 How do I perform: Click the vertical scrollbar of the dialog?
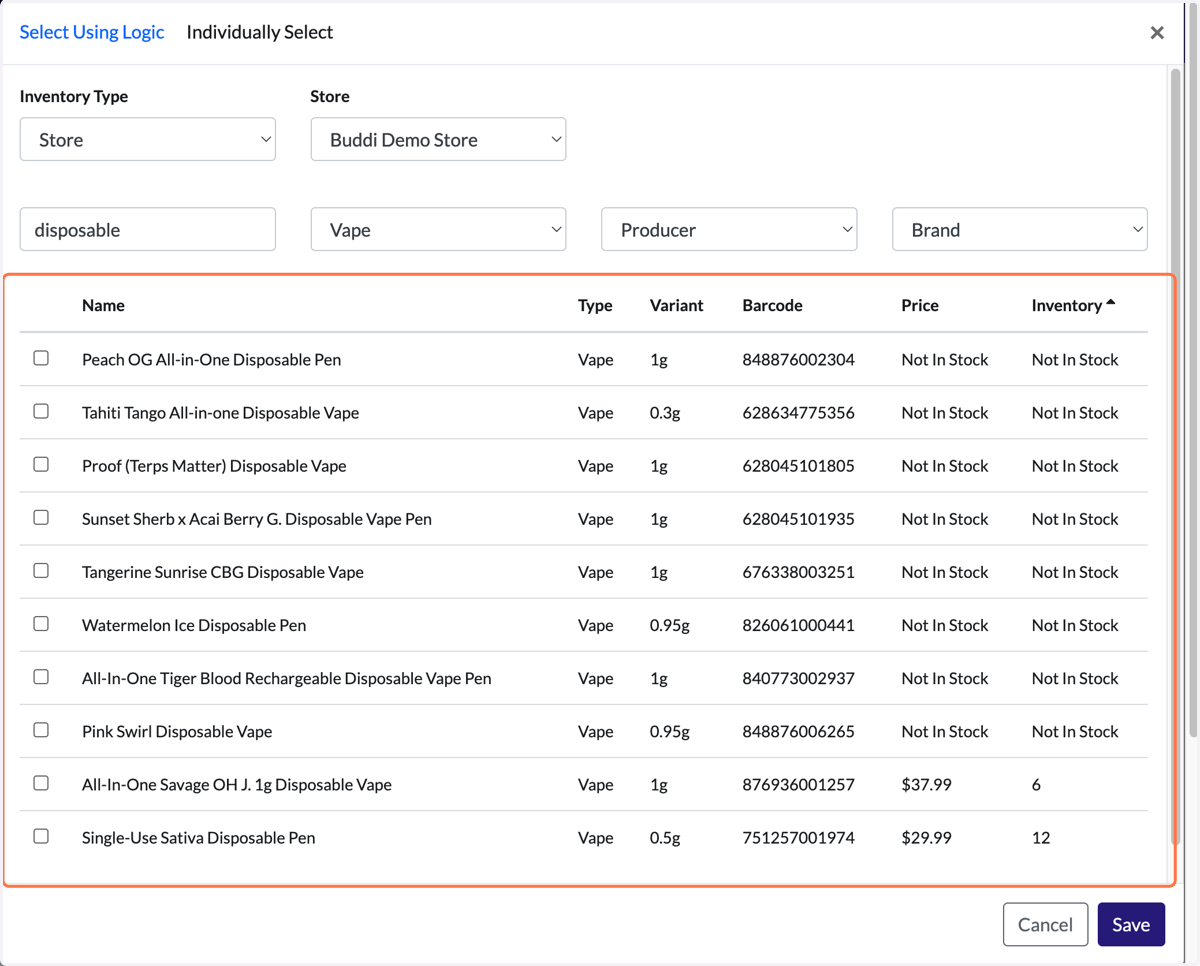coord(1175,456)
